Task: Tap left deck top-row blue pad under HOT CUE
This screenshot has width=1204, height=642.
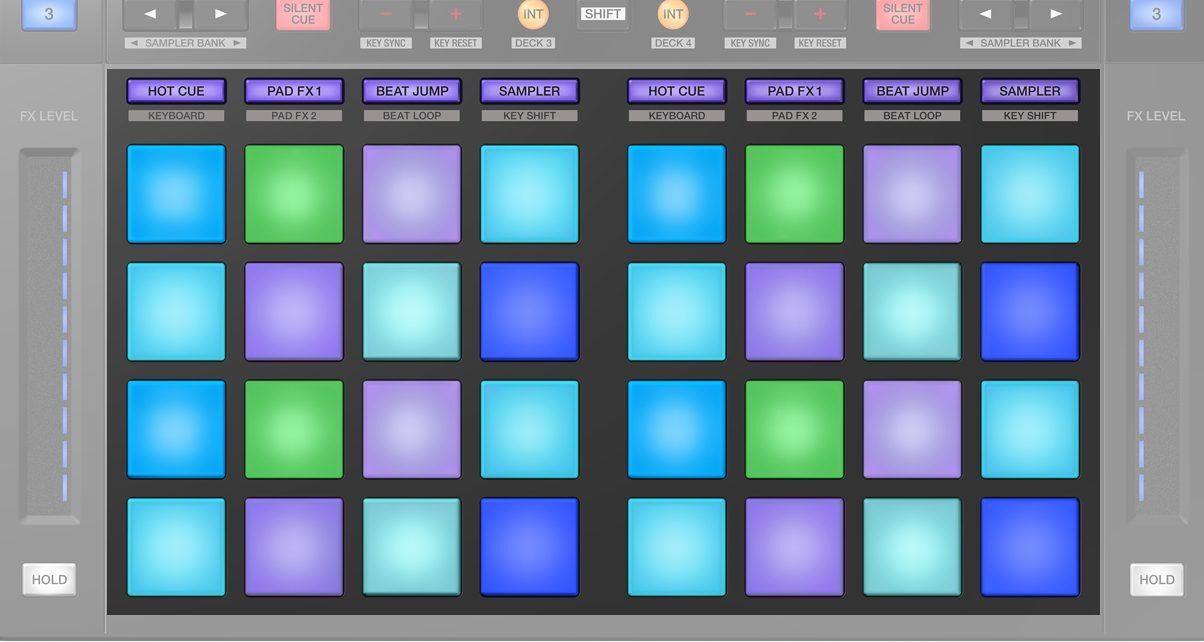Action: (176, 194)
